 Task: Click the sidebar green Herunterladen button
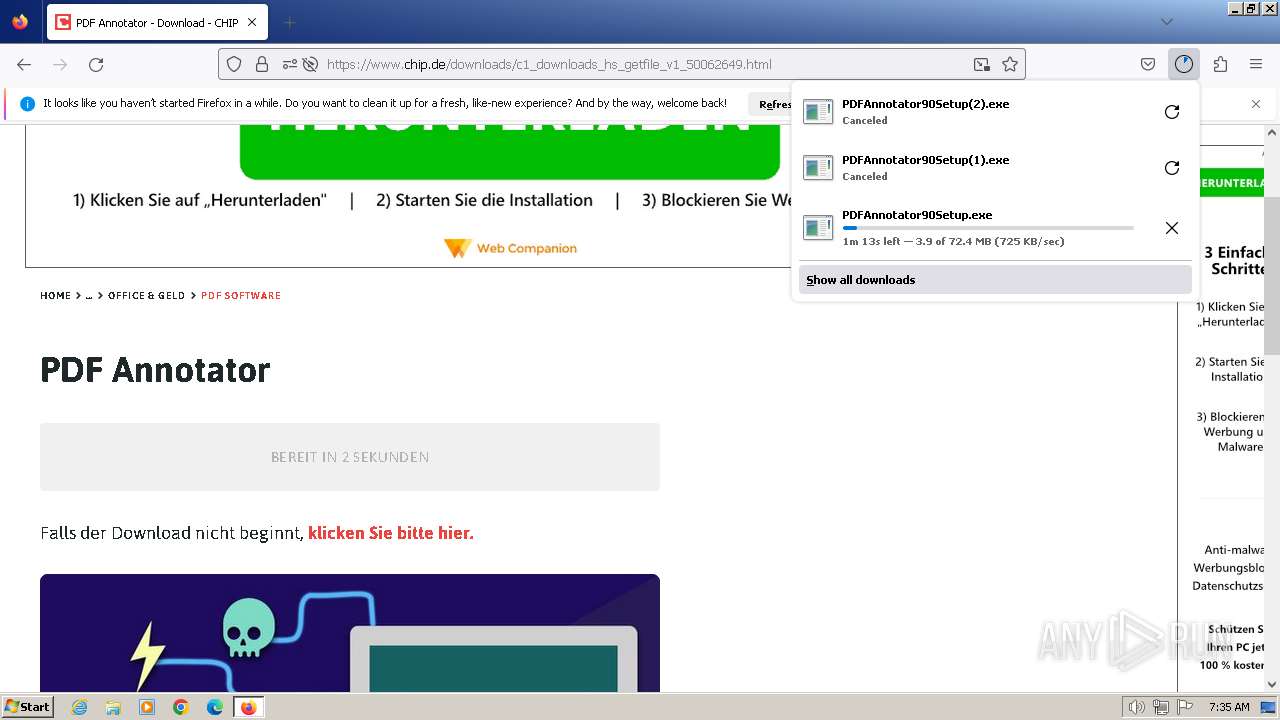(1232, 183)
